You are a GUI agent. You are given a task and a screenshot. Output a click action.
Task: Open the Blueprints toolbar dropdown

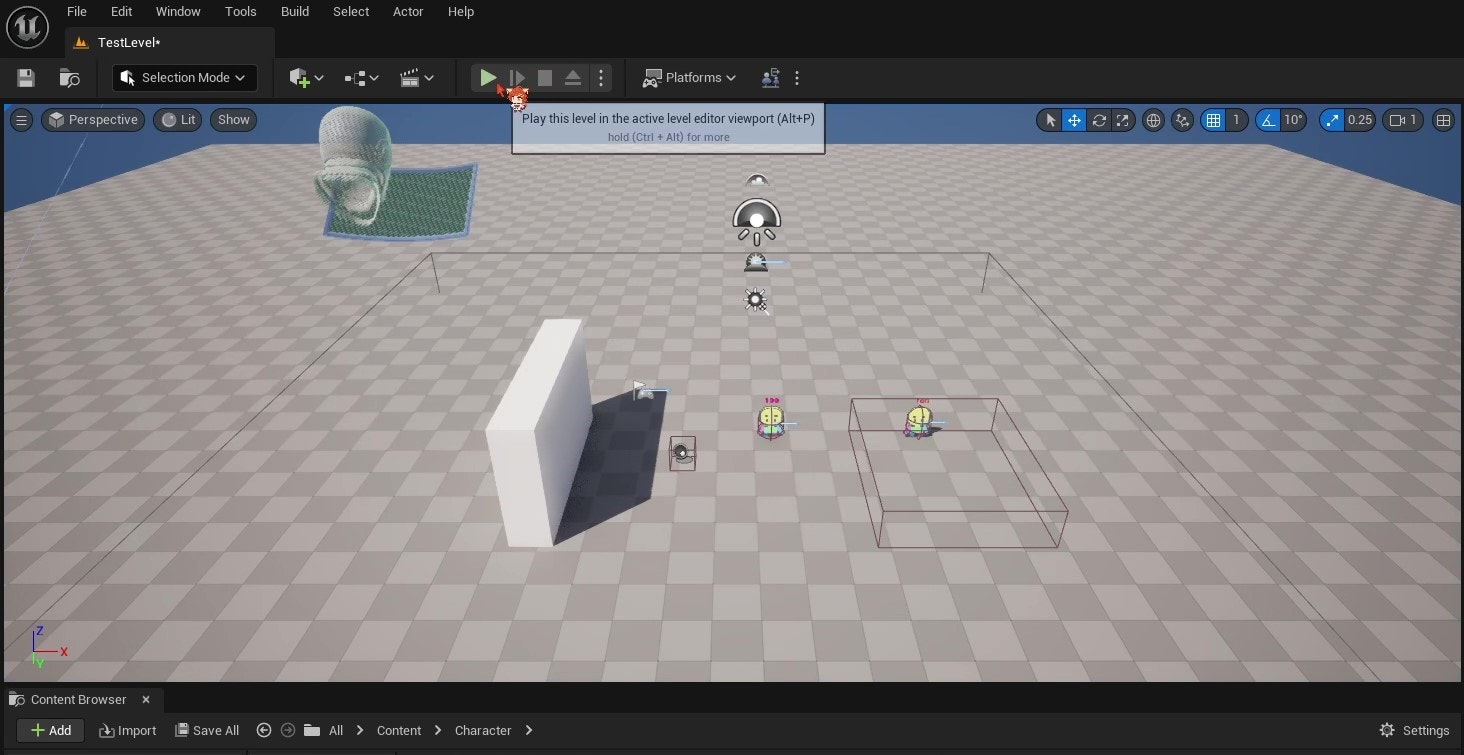coord(361,78)
